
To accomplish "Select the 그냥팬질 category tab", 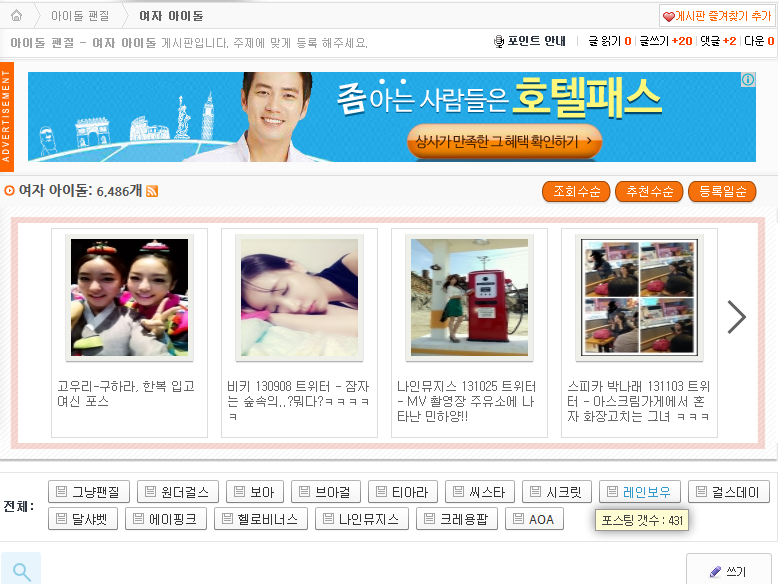I will coord(89,492).
